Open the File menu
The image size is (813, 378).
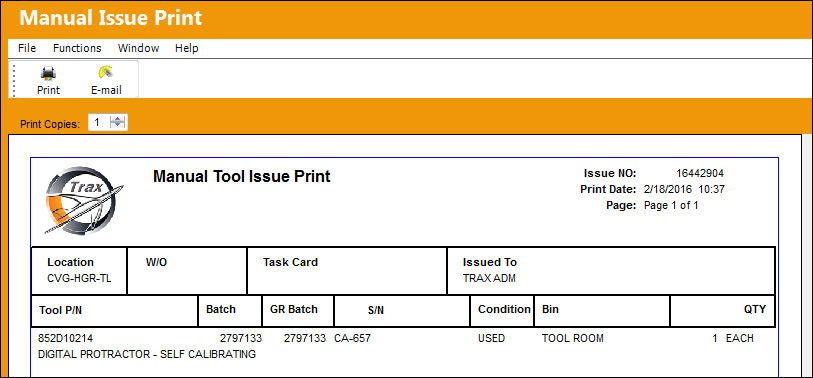(27, 48)
